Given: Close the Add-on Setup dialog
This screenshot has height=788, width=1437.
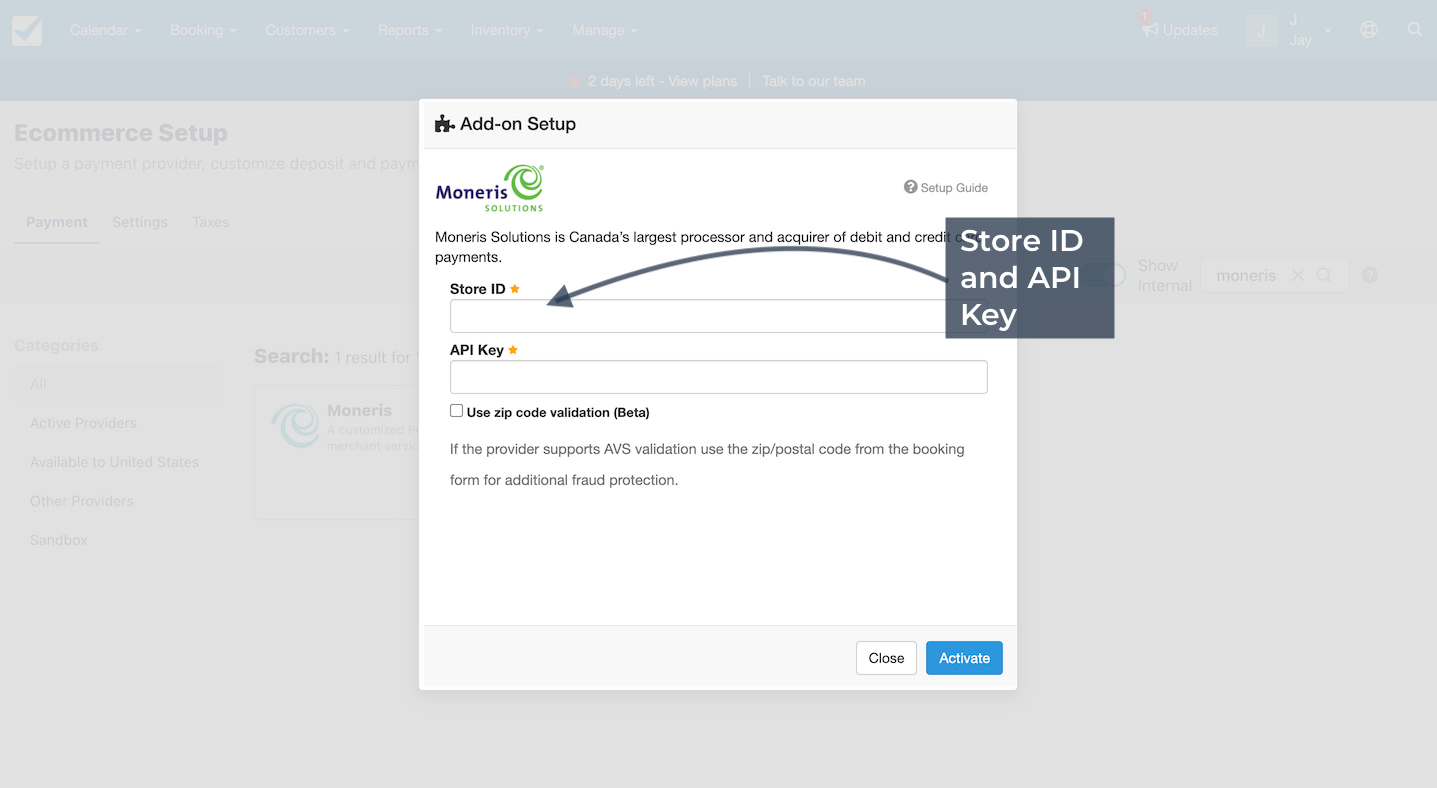Looking at the screenshot, I should (x=886, y=658).
